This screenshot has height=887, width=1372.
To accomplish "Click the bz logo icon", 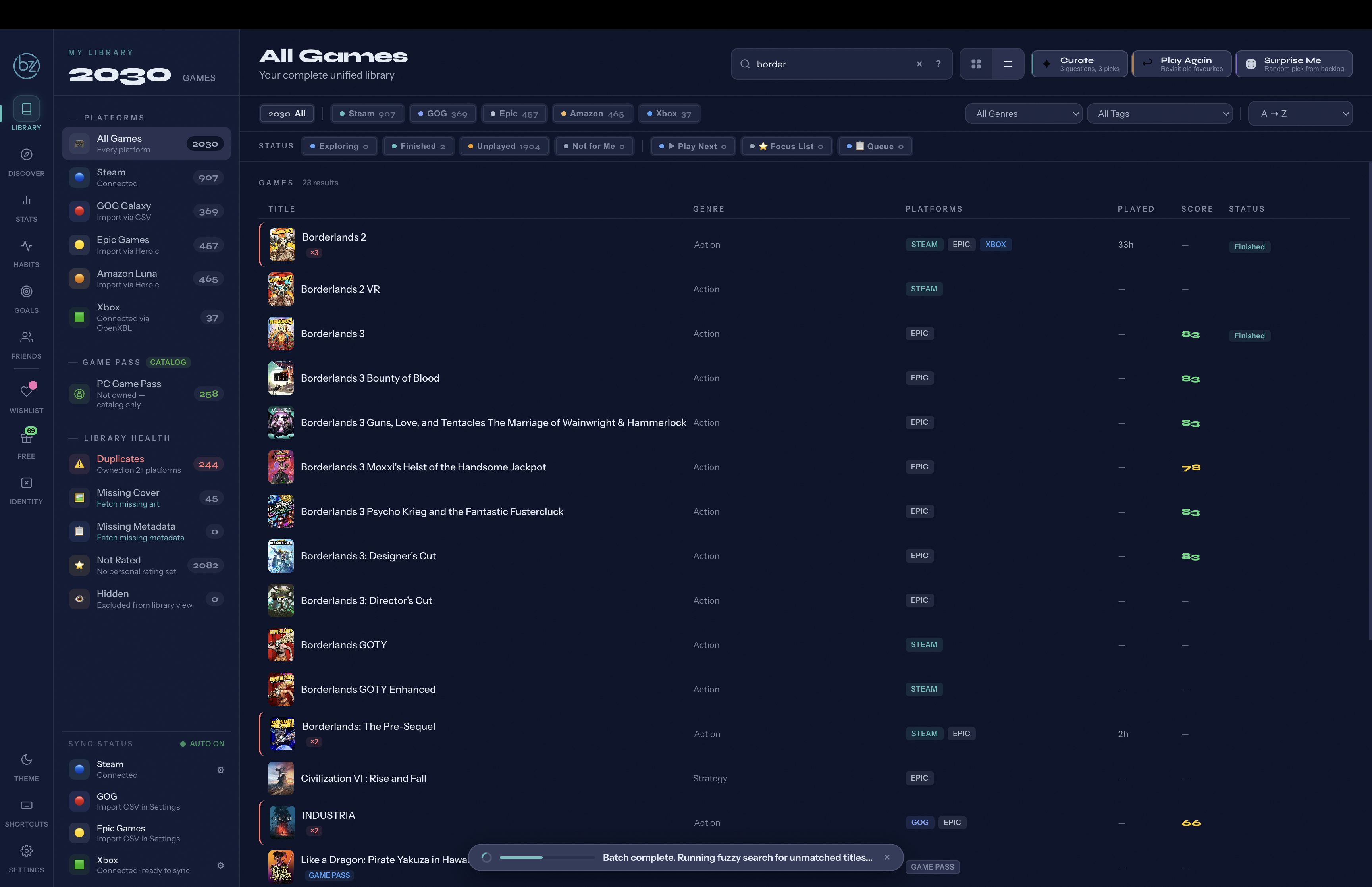I will (27, 66).
